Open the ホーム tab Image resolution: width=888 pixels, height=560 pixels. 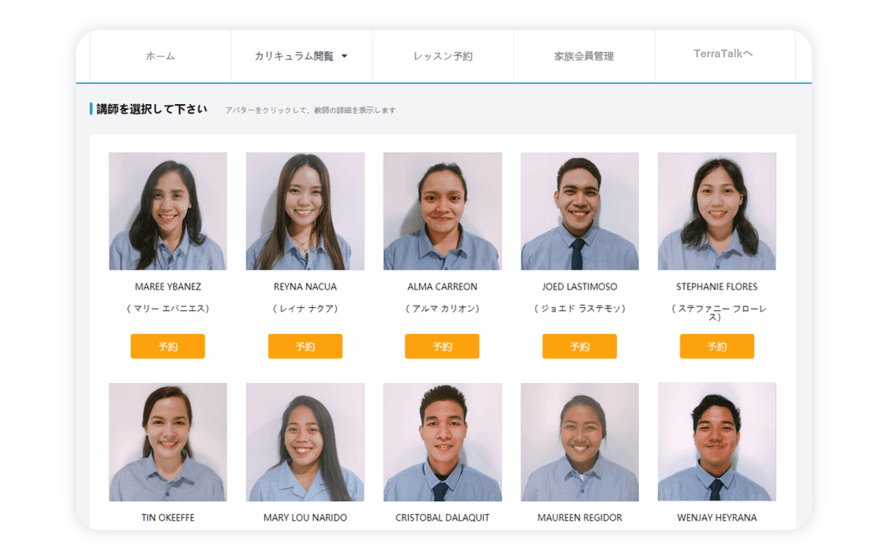[160, 56]
